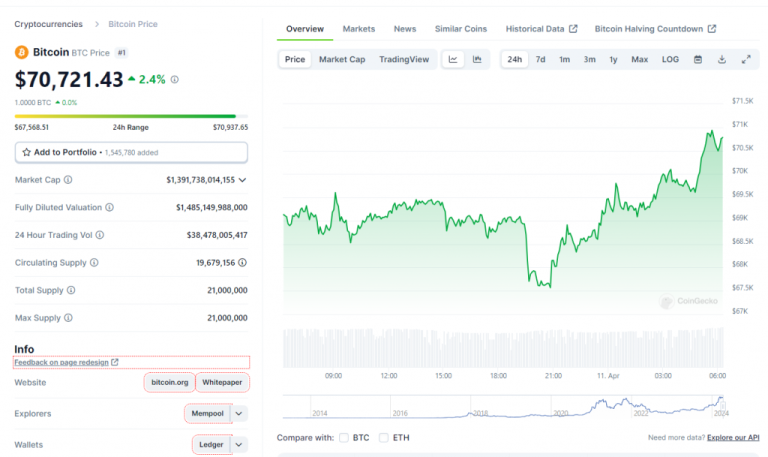768x457 pixels.
Task: Select the 1m time range
Action: click(x=564, y=59)
